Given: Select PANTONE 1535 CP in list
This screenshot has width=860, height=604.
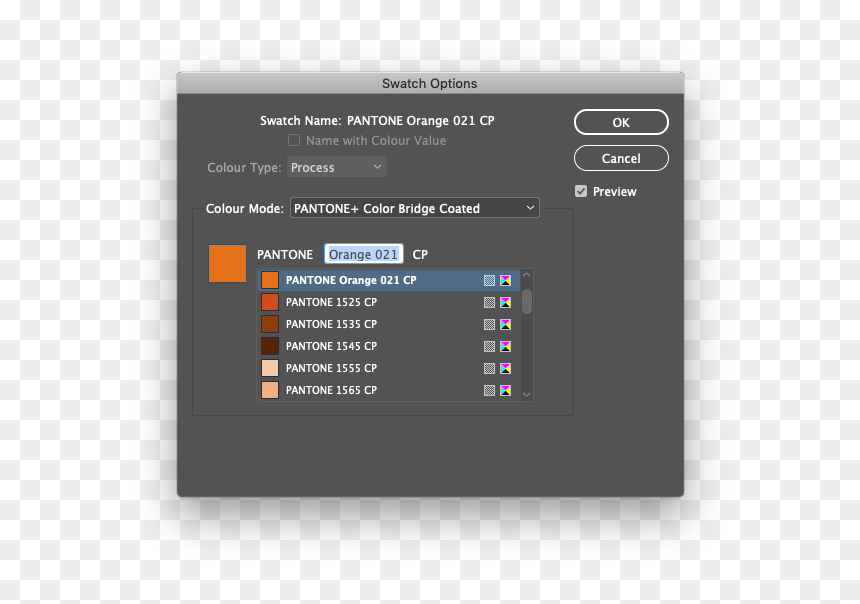Looking at the screenshot, I should 389,324.
